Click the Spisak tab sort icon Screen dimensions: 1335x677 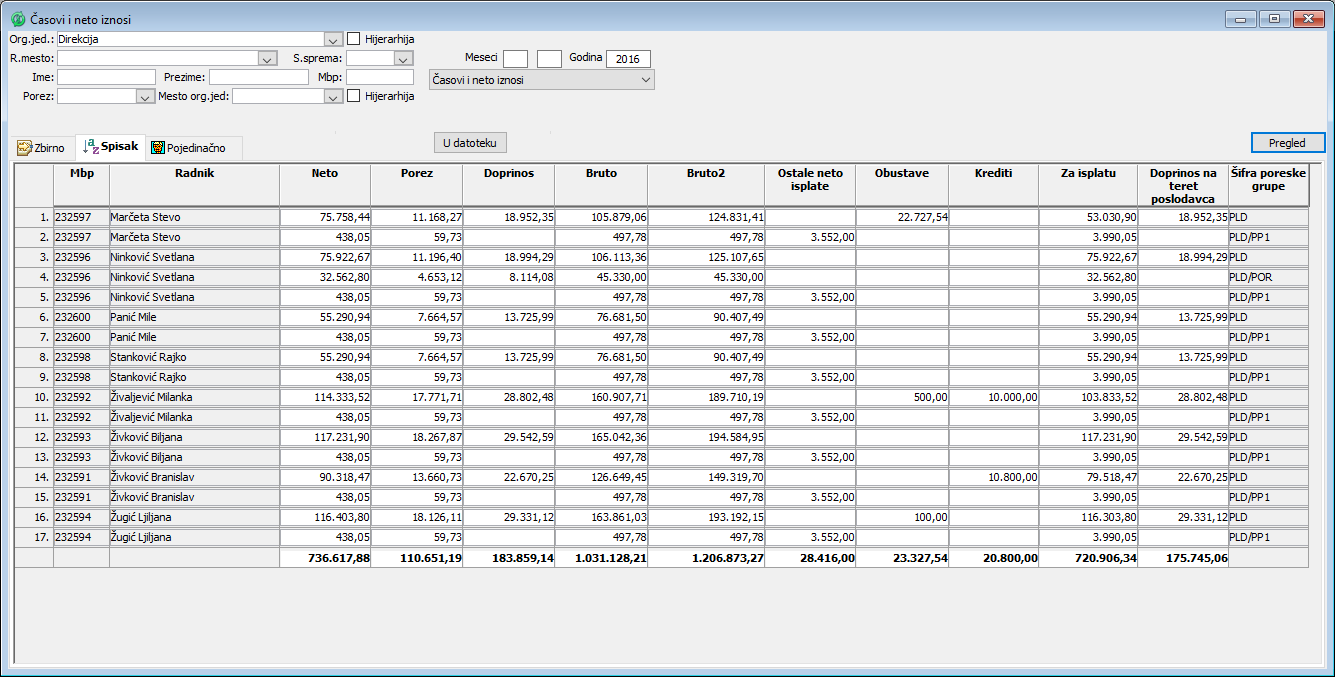pyautogui.click(x=90, y=146)
